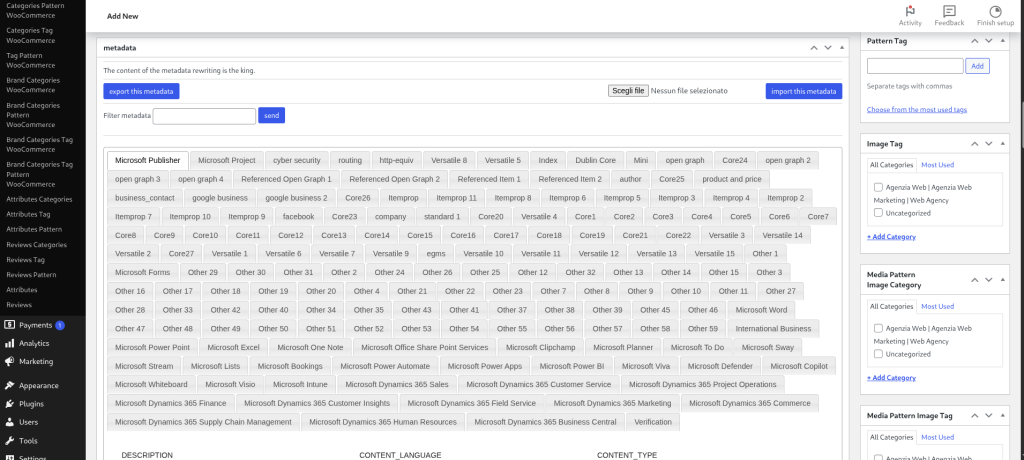Check Uncategorized in the Image Tag box
Image resolution: width=1024 pixels, height=460 pixels.
click(x=878, y=212)
